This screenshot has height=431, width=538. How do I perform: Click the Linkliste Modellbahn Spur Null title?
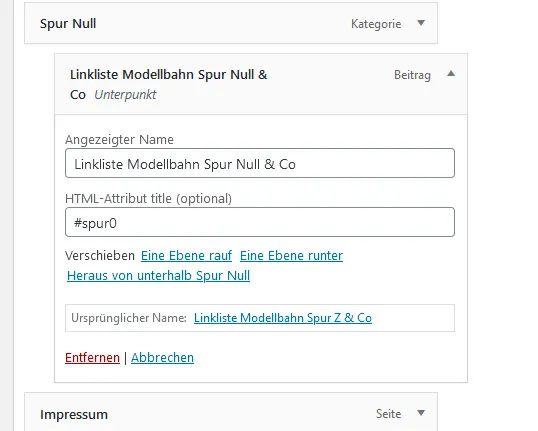click(168, 84)
